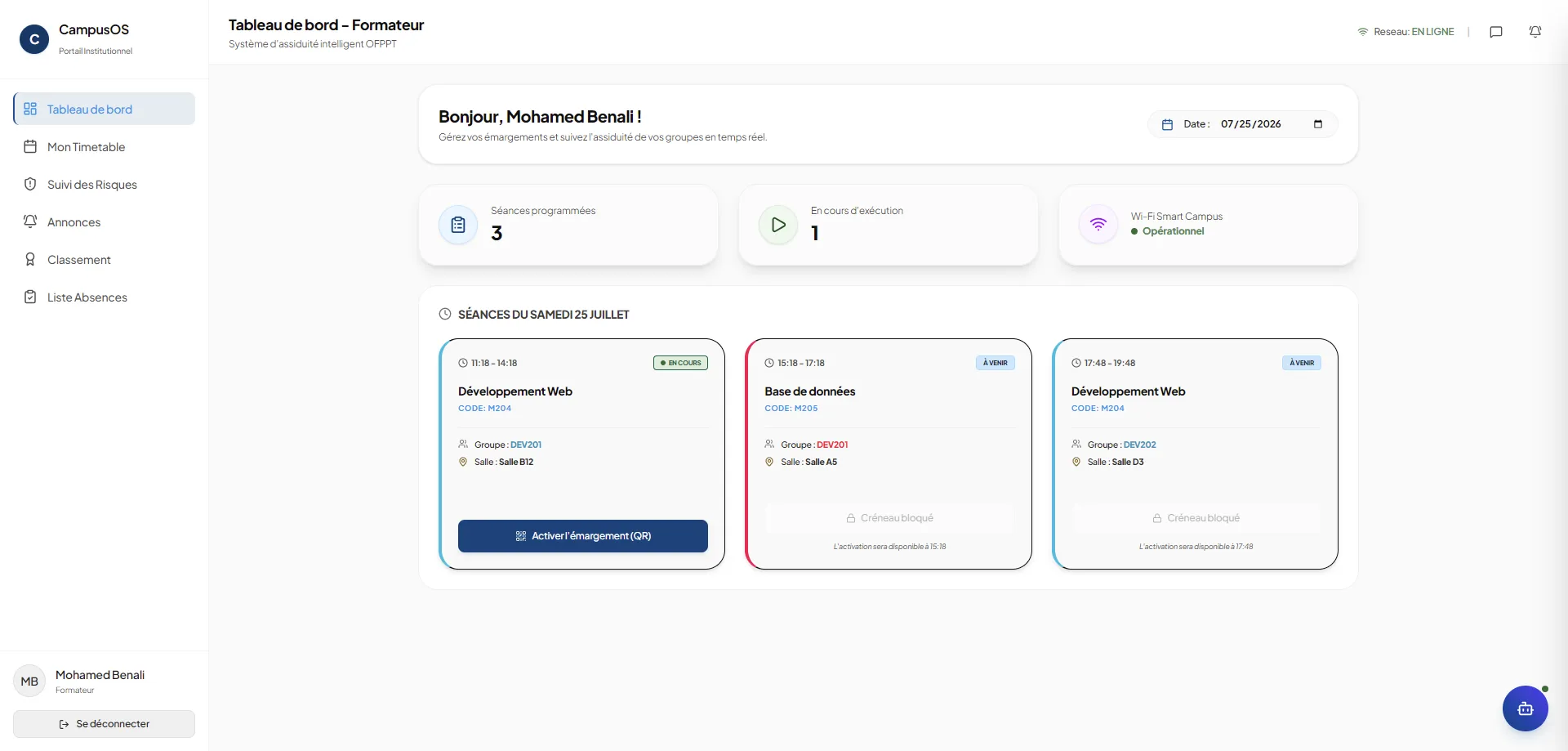This screenshot has width=1568, height=751.
Task: Click the EN LIGNE network status
Action: pos(1432,32)
